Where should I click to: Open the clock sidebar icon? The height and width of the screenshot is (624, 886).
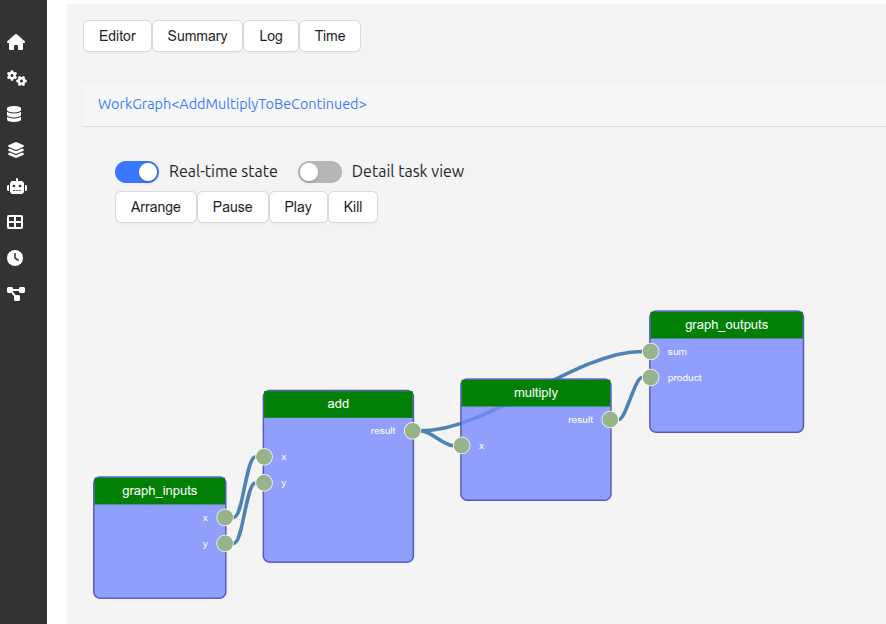click(15, 258)
